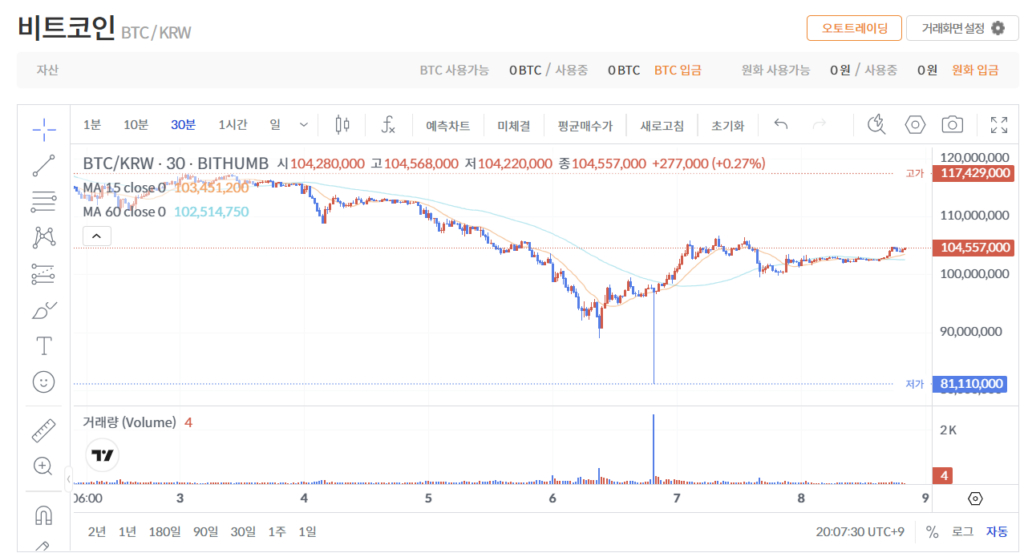Screen dimensions: 1024x557
Task: Click the 고가 117,429,000 high price label
Action: 973,173
